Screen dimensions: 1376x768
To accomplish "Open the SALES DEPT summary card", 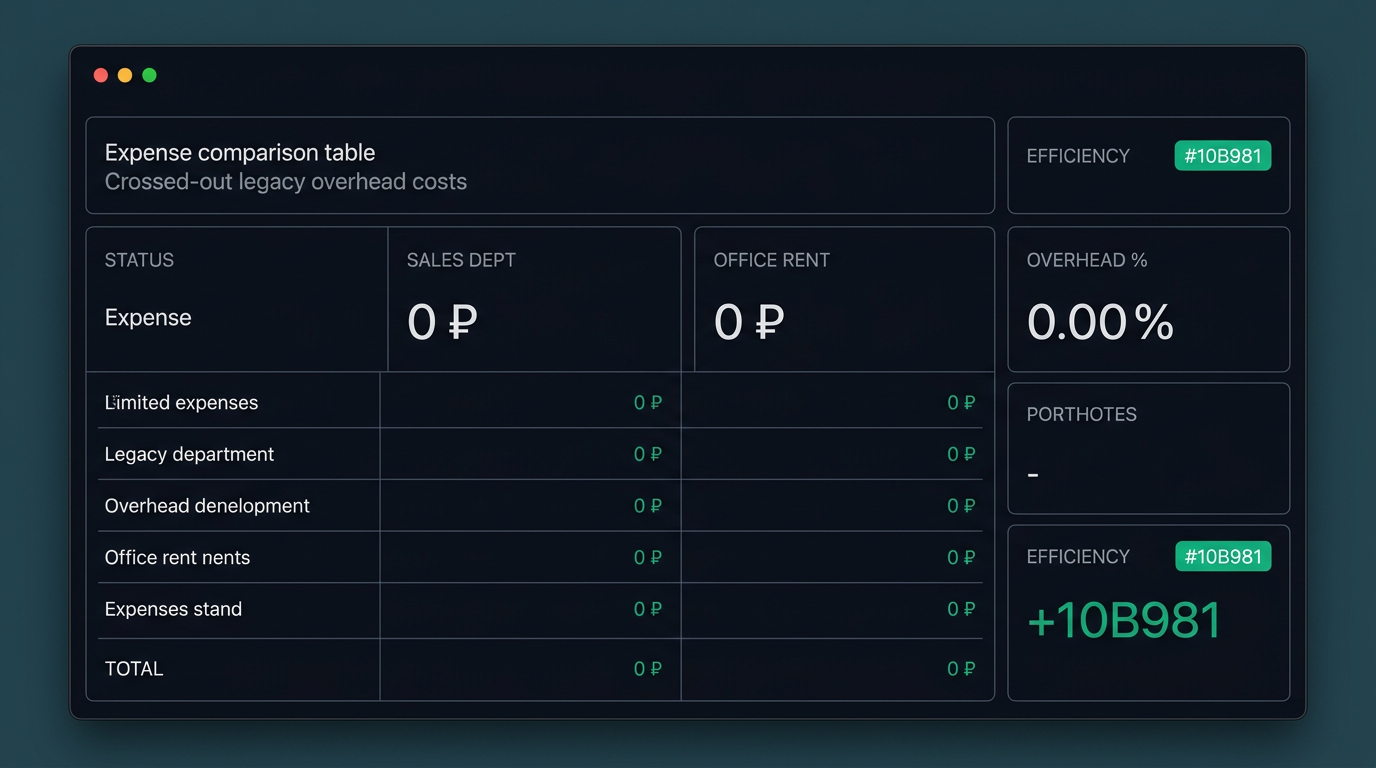I will [x=534, y=299].
